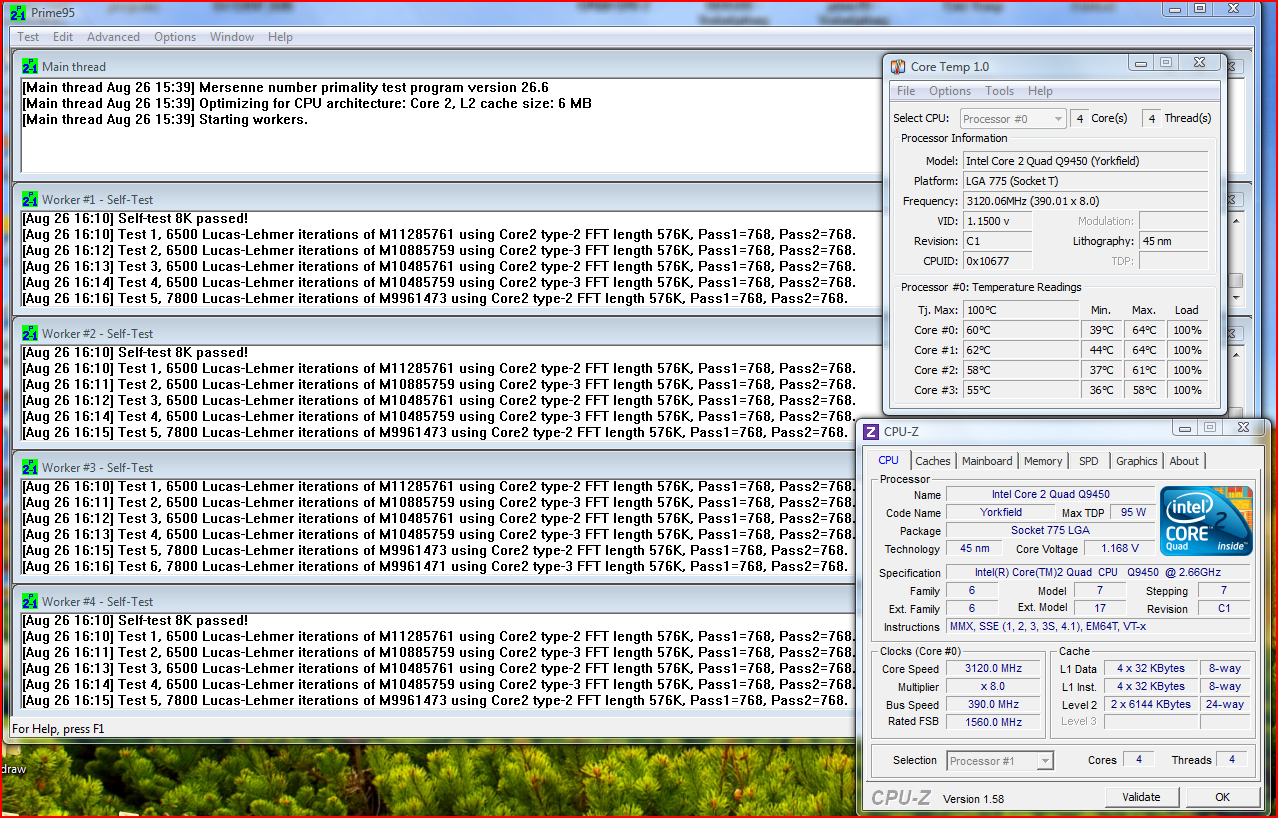
Task: Click the Lithography value 45 nm
Action: point(1173,241)
